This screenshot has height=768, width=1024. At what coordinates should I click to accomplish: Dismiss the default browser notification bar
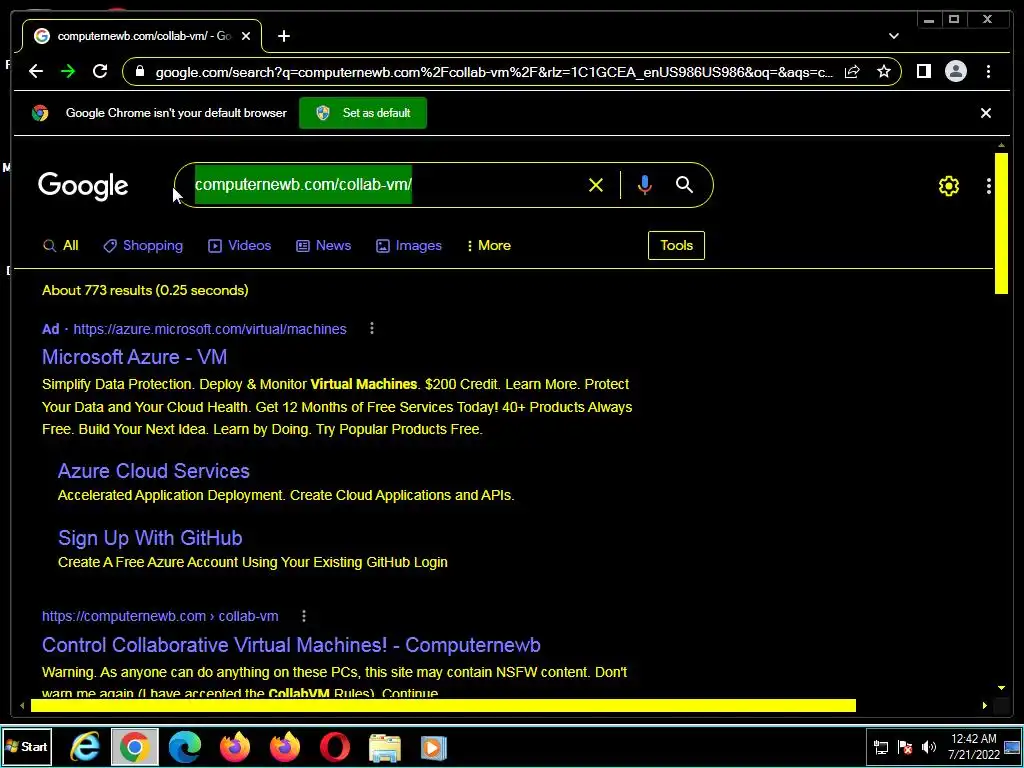[985, 113]
